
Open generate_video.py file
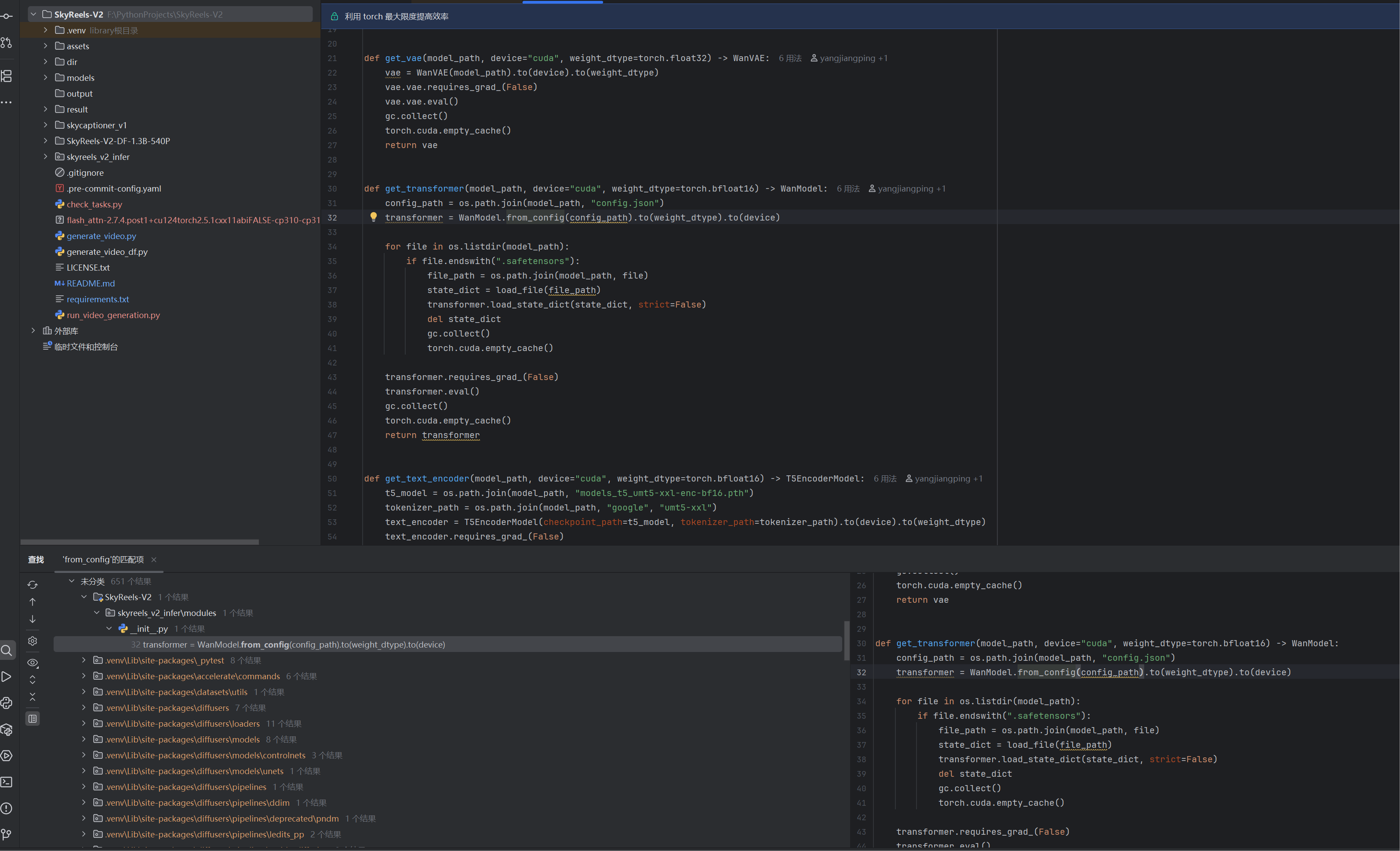[x=101, y=235]
